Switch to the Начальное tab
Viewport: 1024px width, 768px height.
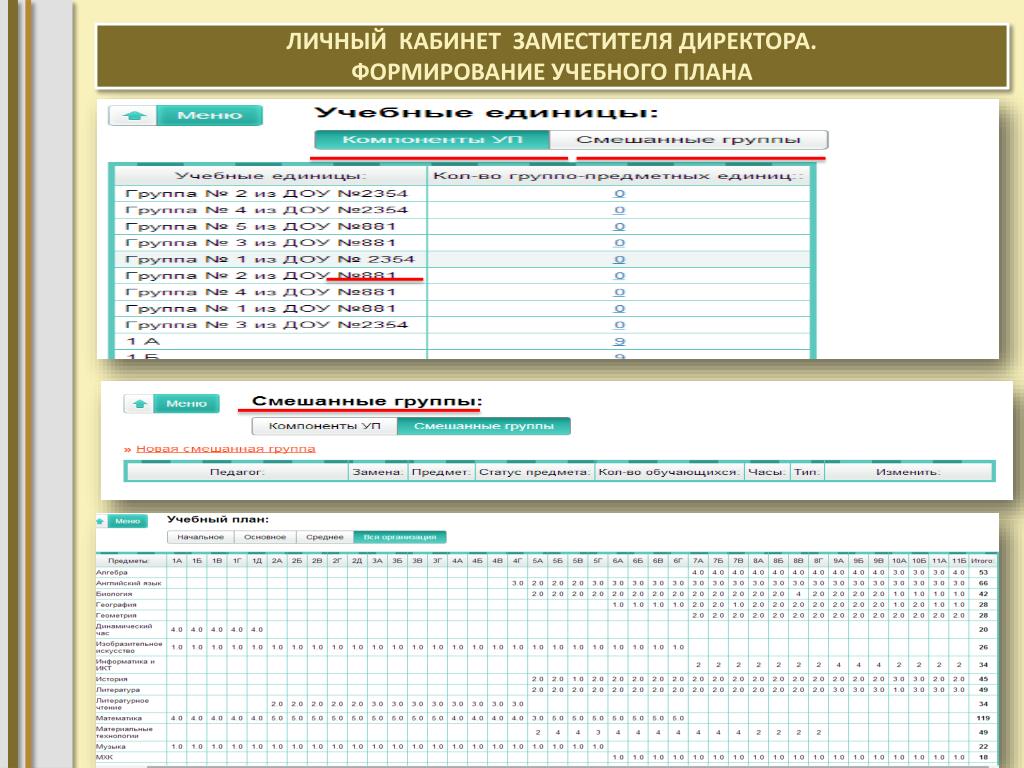[200, 537]
